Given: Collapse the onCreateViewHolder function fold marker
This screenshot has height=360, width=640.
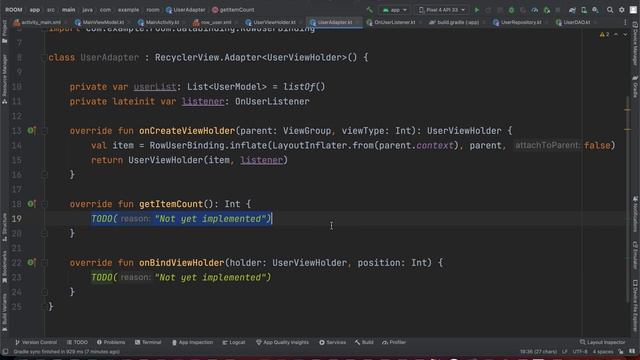Looking at the screenshot, I should (x=44, y=131).
